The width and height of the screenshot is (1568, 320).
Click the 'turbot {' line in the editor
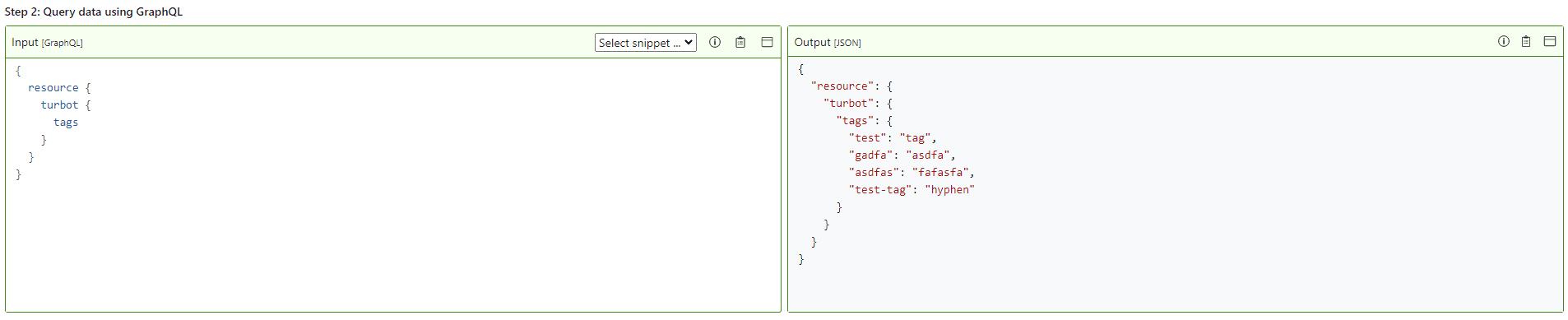point(66,105)
